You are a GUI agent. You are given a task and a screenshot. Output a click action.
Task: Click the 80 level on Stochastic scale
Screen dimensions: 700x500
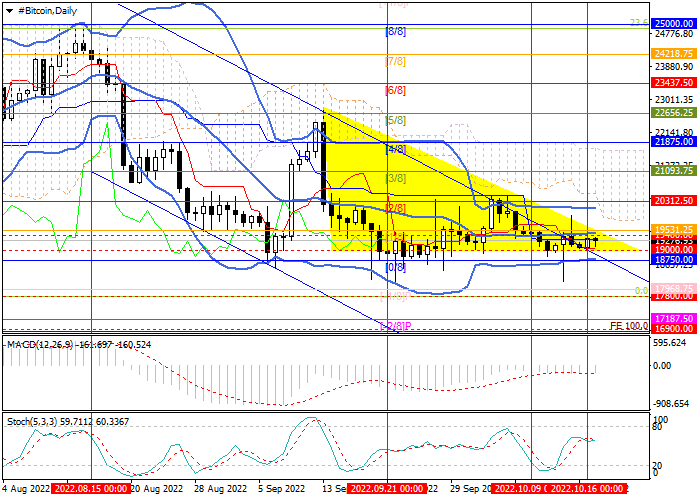(x=657, y=427)
